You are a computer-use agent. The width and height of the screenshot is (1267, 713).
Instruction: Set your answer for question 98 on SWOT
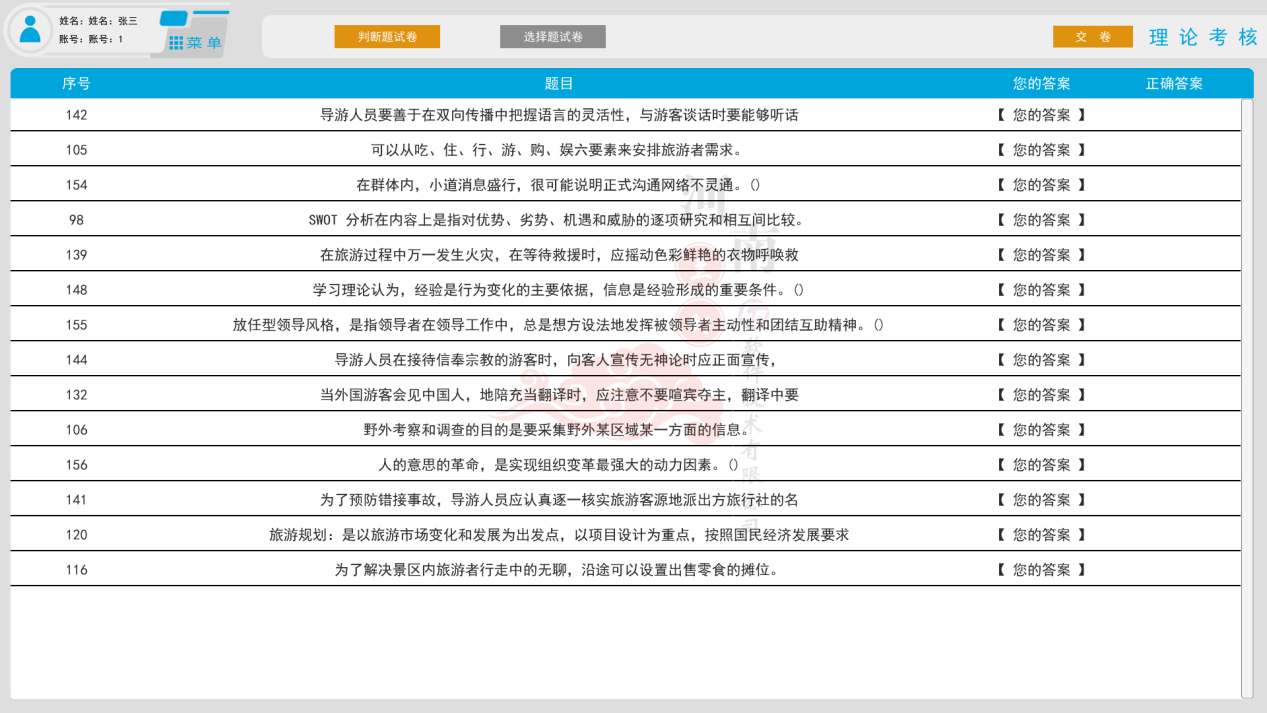[1041, 220]
